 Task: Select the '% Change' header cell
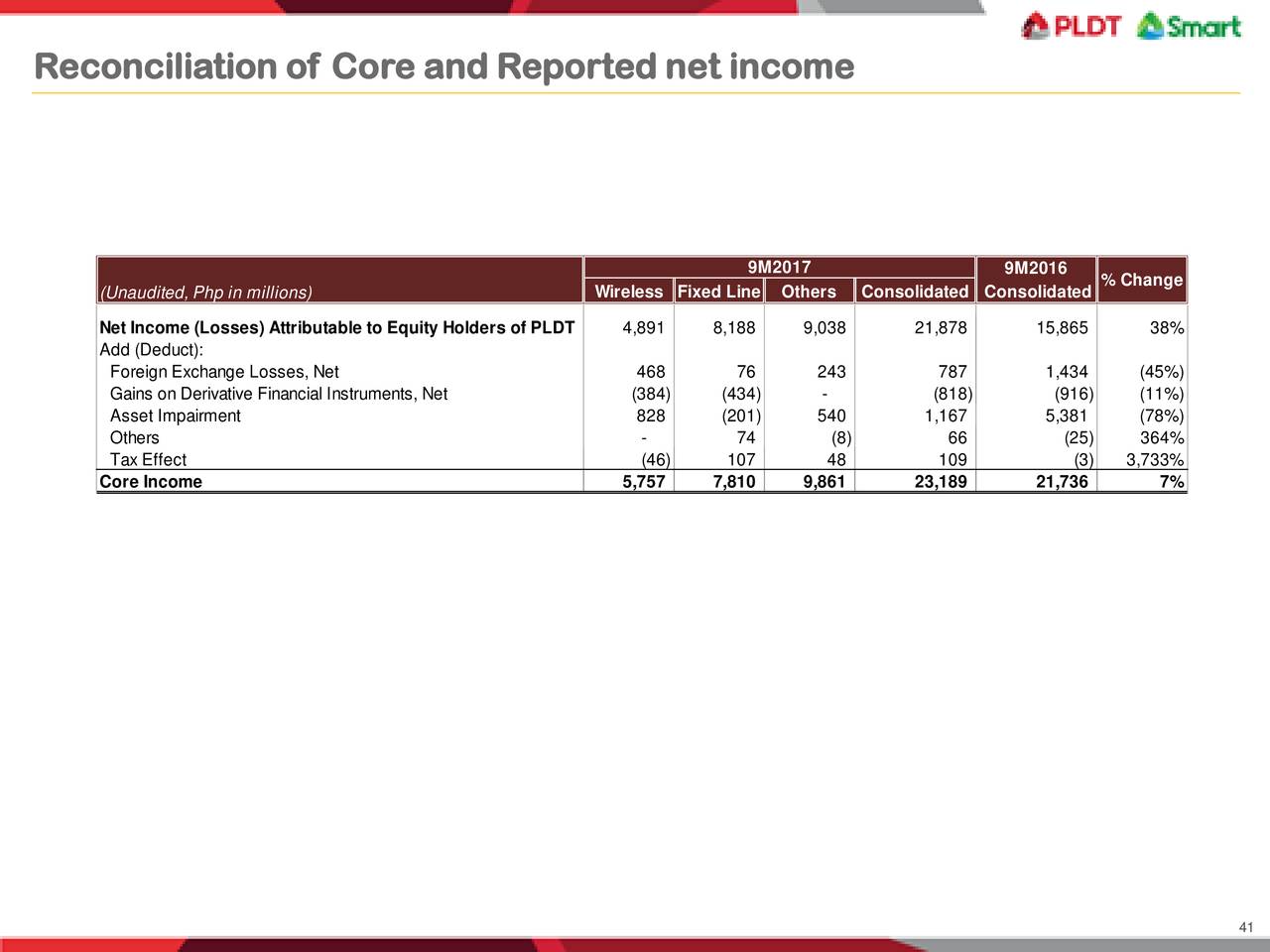tap(1142, 280)
